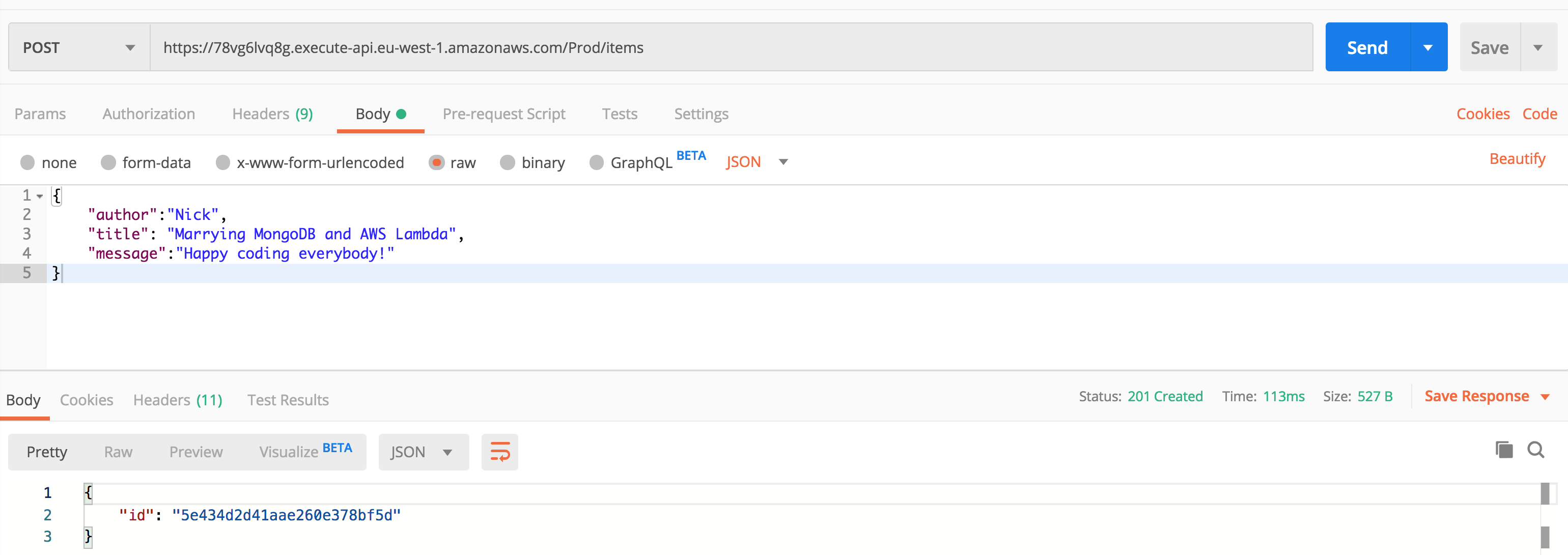Click the response "id" value string
This screenshot has height=555, width=1568.
click(x=286, y=515)
